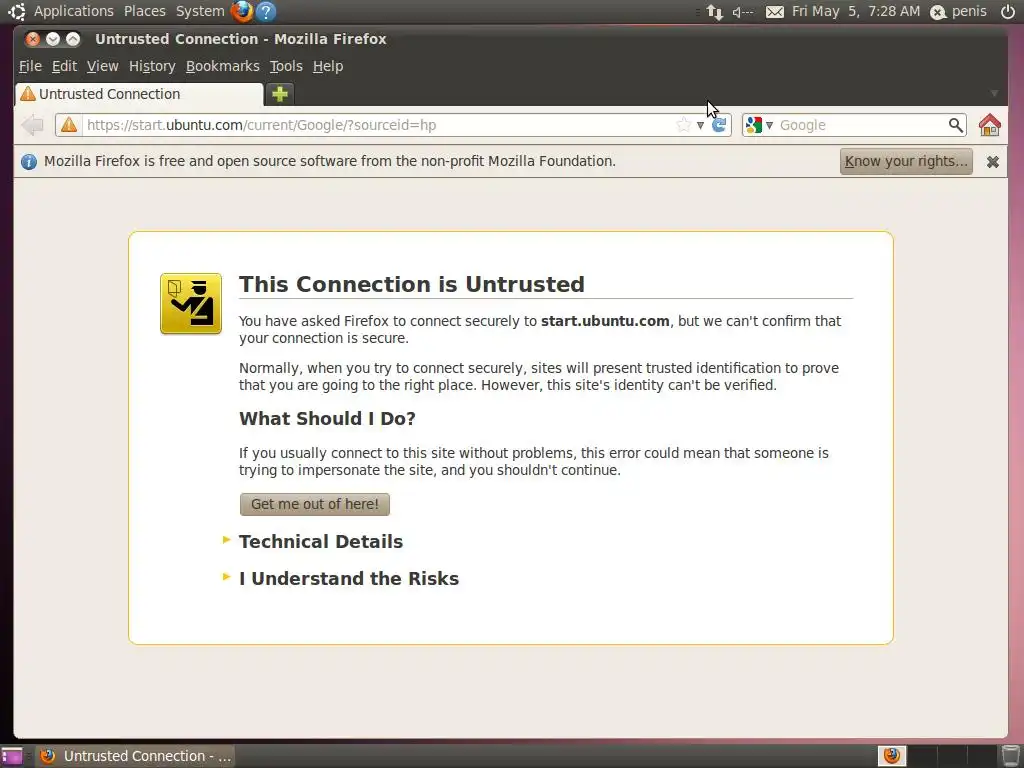The width and height of the screenshot is (1024, 768).
Task: Open the Firefox Help menu
Action: (x=328, y=66)
